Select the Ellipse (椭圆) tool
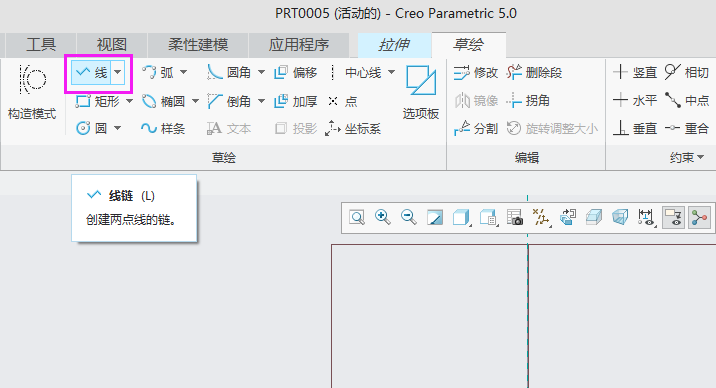This screenshot has width=716, height=388. 163,101
